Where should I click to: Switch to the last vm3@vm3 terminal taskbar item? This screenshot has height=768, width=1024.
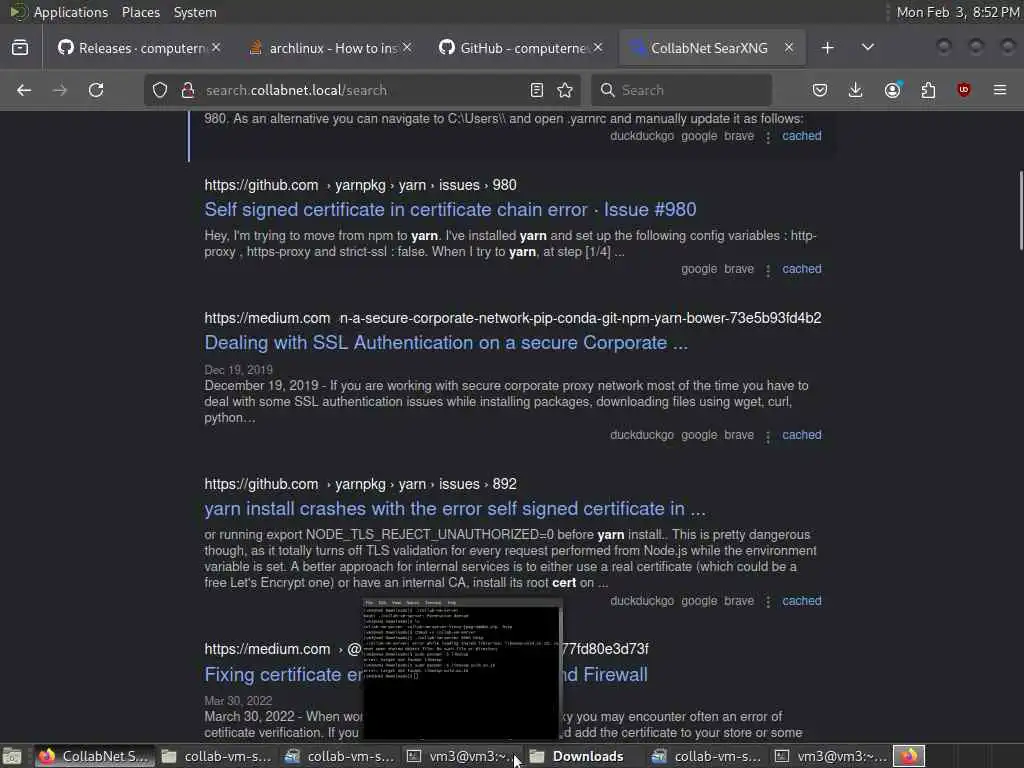click(829, 756)
